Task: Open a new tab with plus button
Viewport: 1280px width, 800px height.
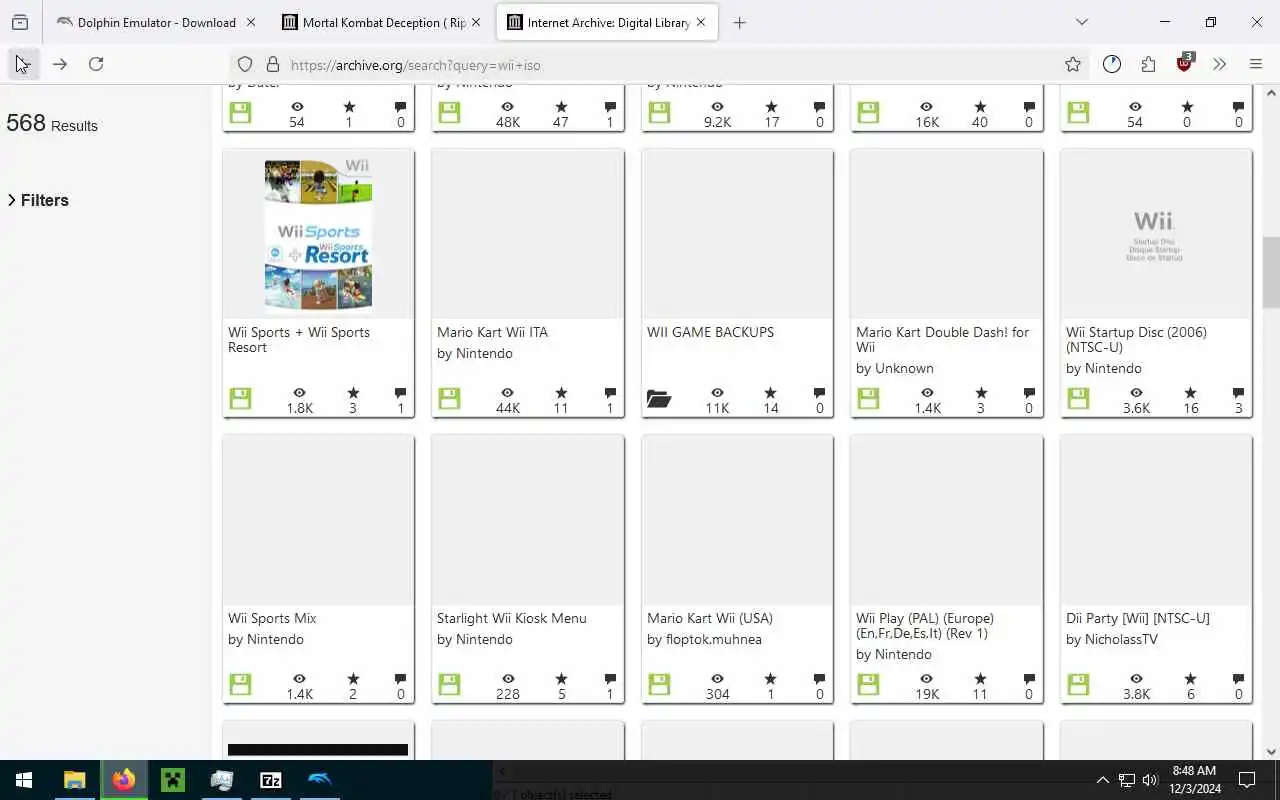Action: click(739, 22)
